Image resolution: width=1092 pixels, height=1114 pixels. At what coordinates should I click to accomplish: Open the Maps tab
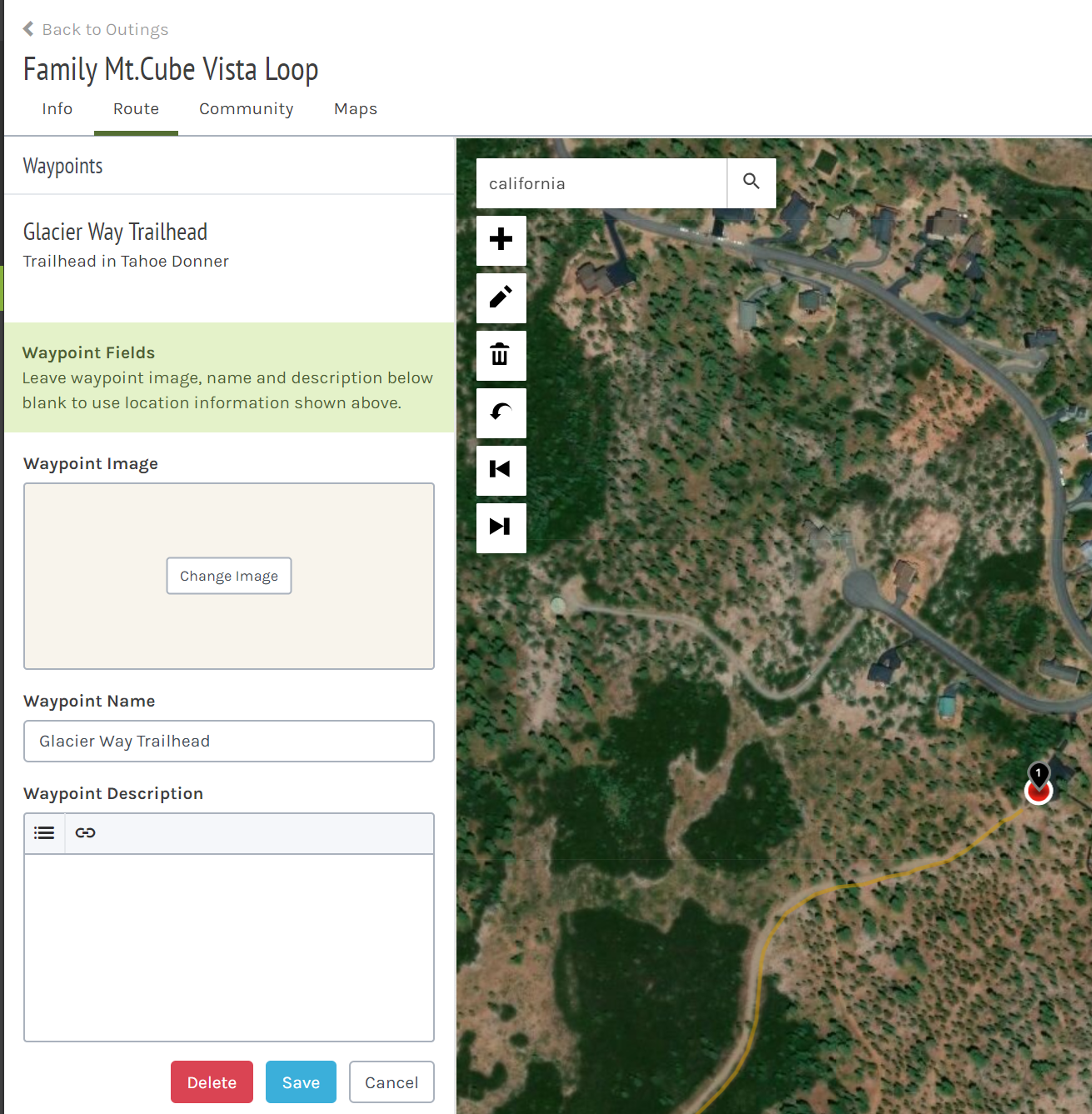(x=356, y=109)
